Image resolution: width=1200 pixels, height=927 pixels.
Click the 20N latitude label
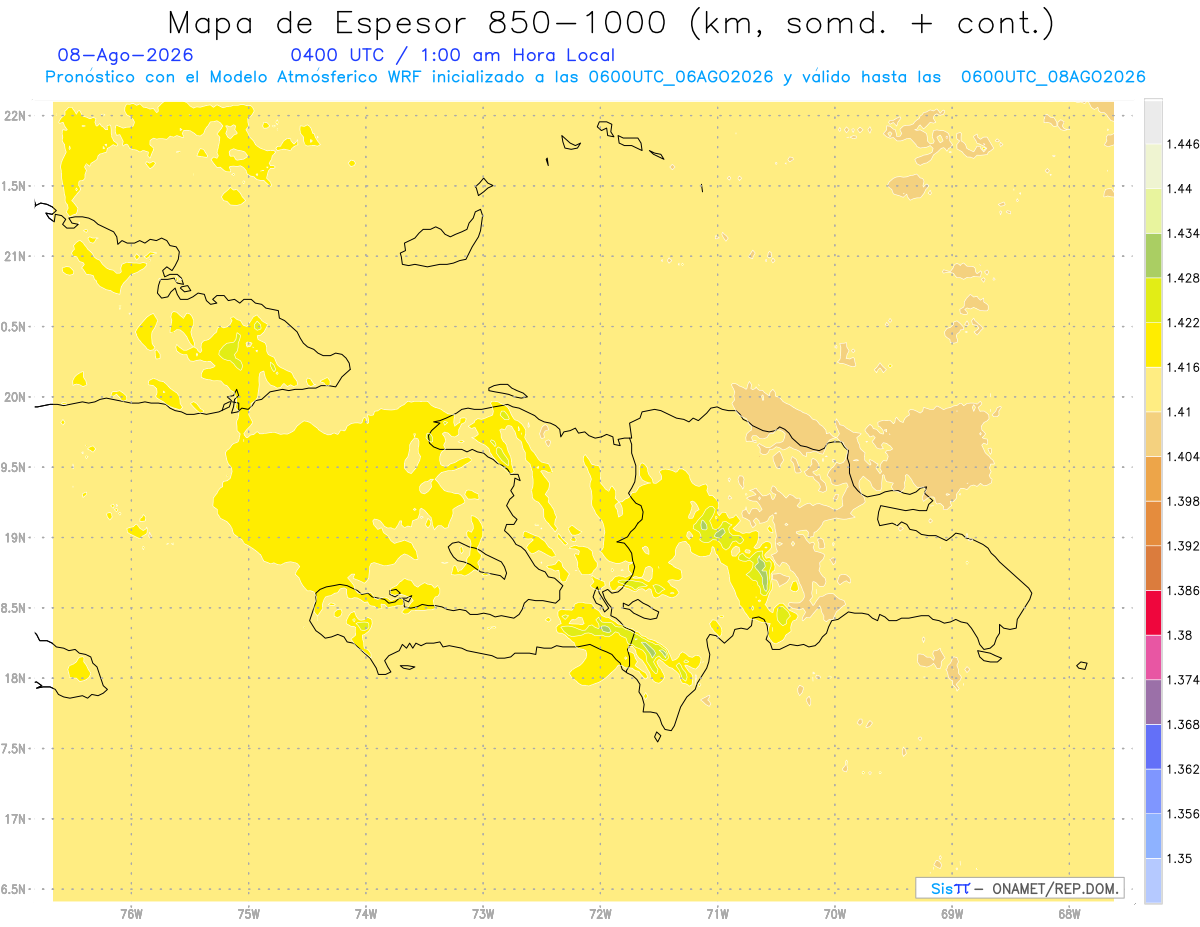pyautogui.click(x=16, y=397)
